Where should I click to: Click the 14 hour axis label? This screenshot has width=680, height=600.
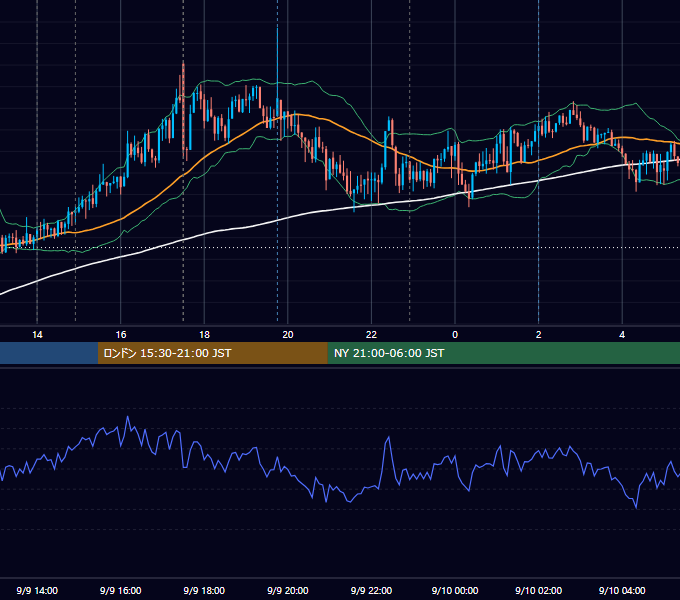pyautogui.click(x=37, y=335)
